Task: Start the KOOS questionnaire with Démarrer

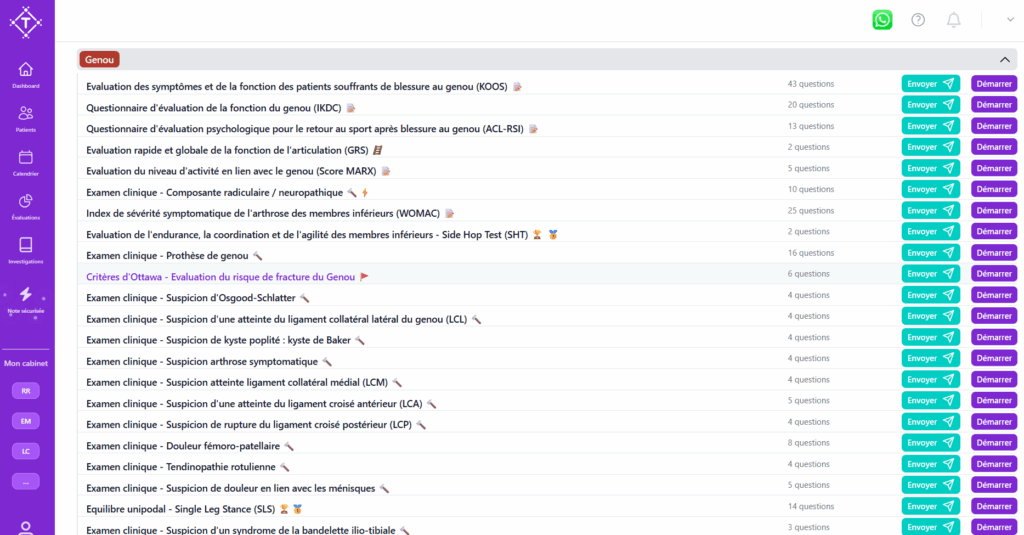Action: point(993,84)
